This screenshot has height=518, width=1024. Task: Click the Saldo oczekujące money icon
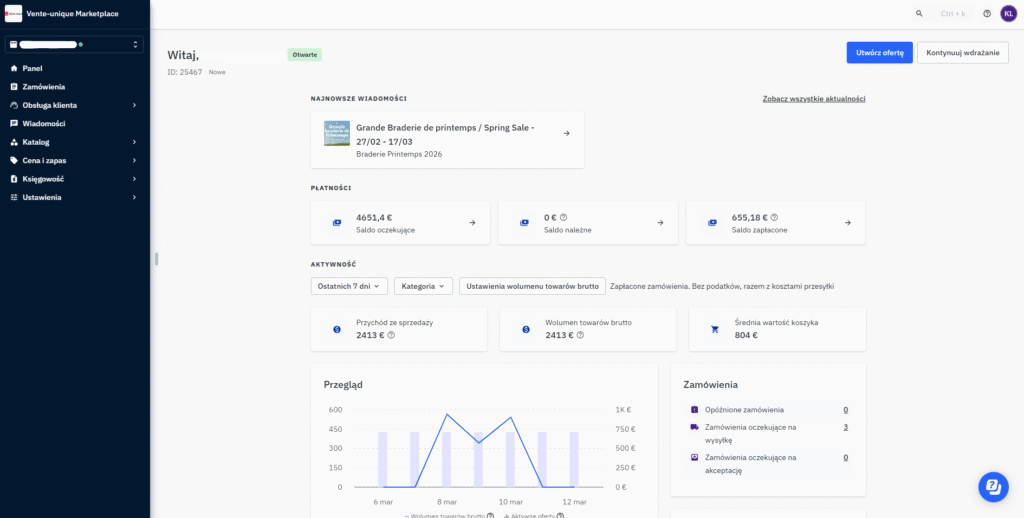coord(337,223)
